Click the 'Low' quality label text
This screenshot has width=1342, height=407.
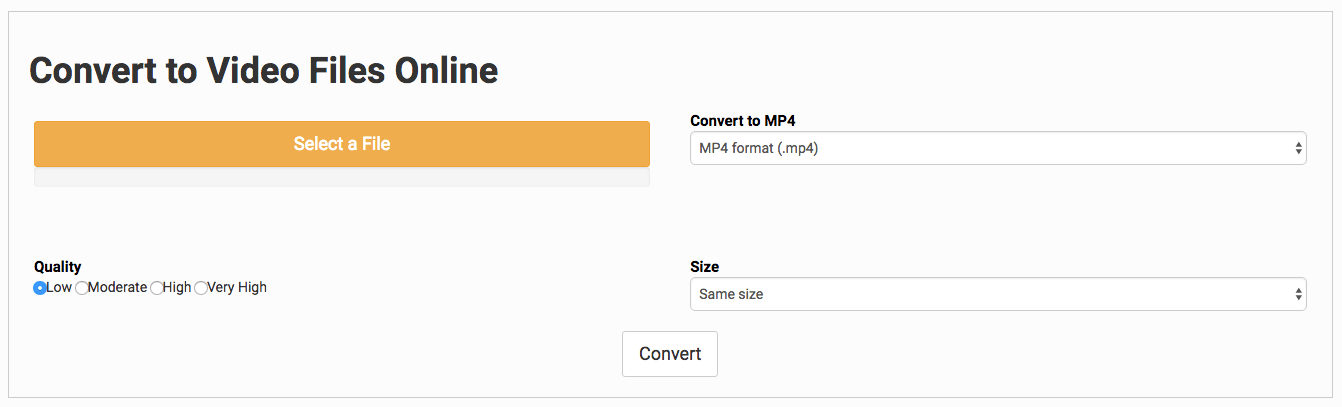click(x=59, y=288)
